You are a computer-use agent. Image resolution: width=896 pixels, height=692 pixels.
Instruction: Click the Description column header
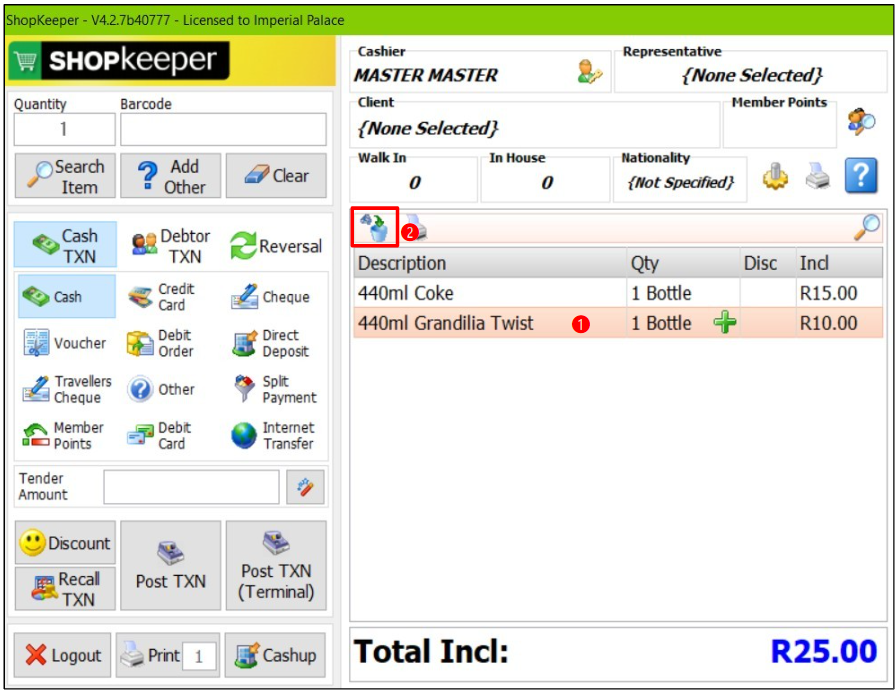pyautogui.click(x=490, y=263)
